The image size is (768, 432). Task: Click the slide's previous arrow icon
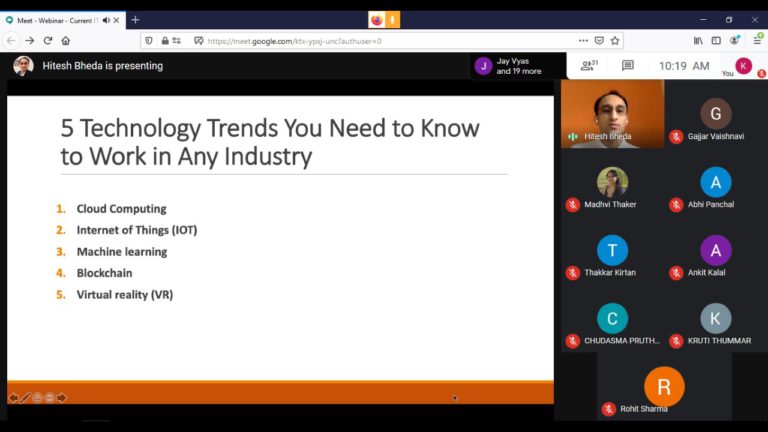14,397
